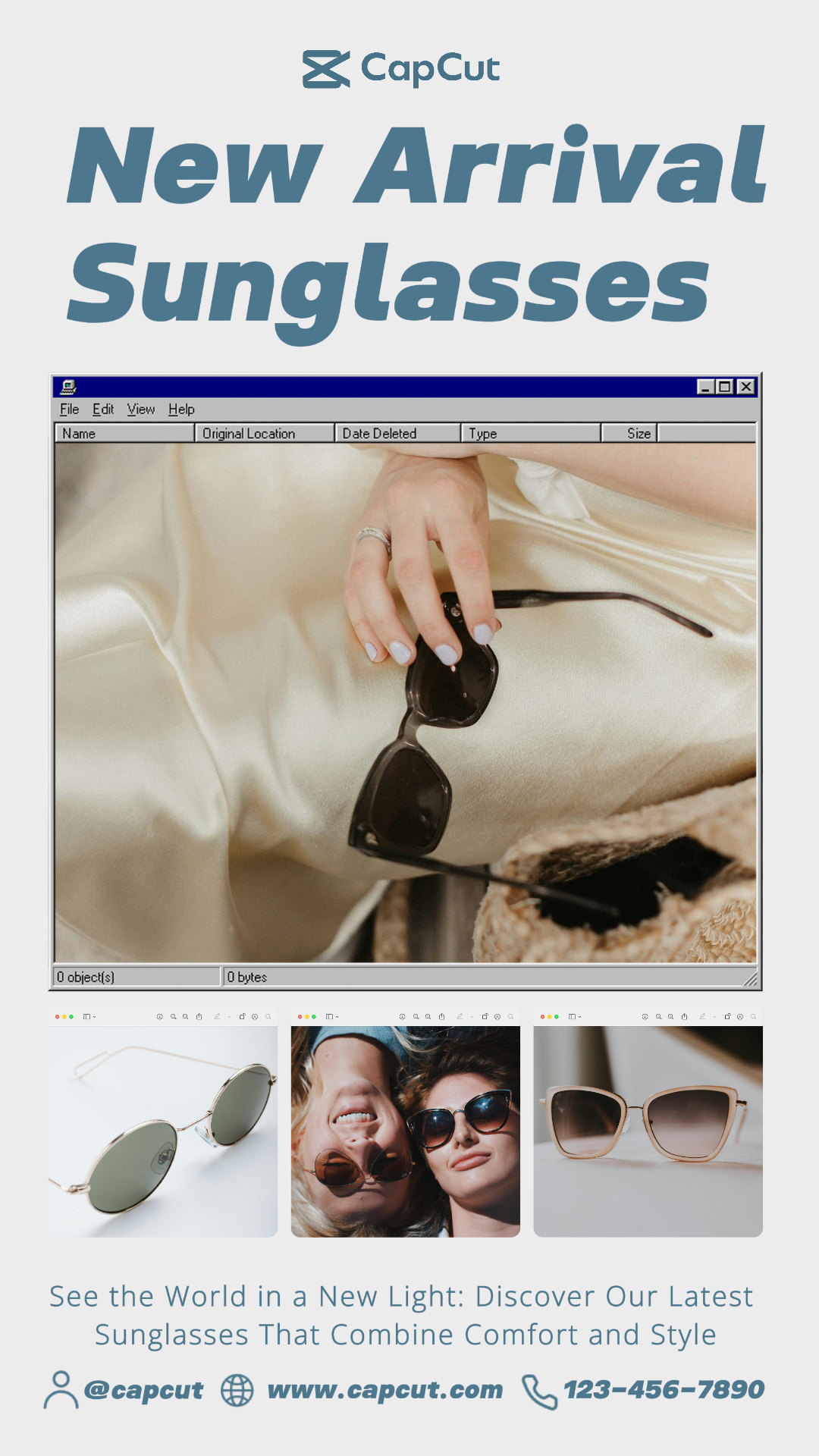Click search icon in two women window
This screenshot has height=1456, width=819.
[510, 1017]
